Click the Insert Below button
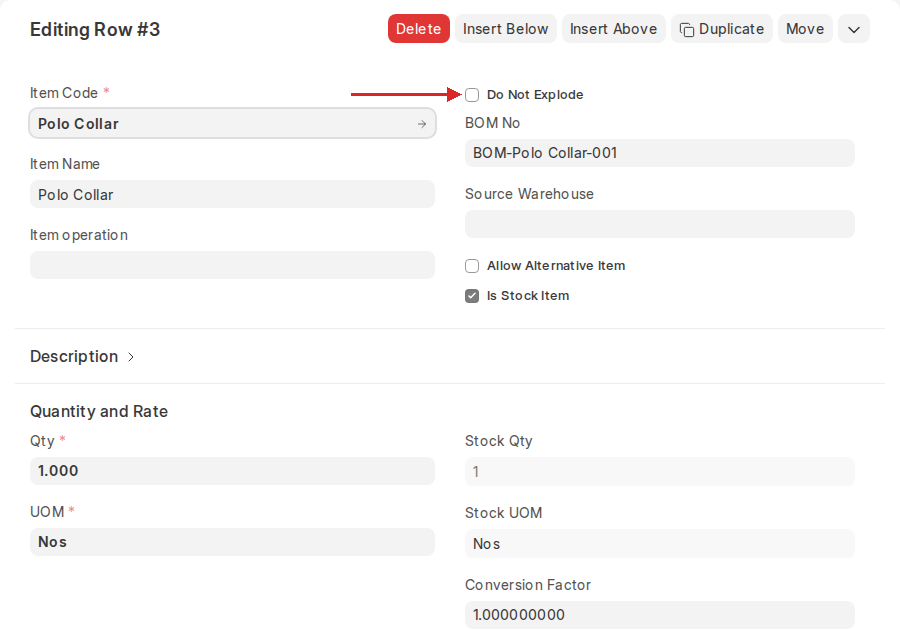Viewport: 900px width, 635px height. pos(506,29)
